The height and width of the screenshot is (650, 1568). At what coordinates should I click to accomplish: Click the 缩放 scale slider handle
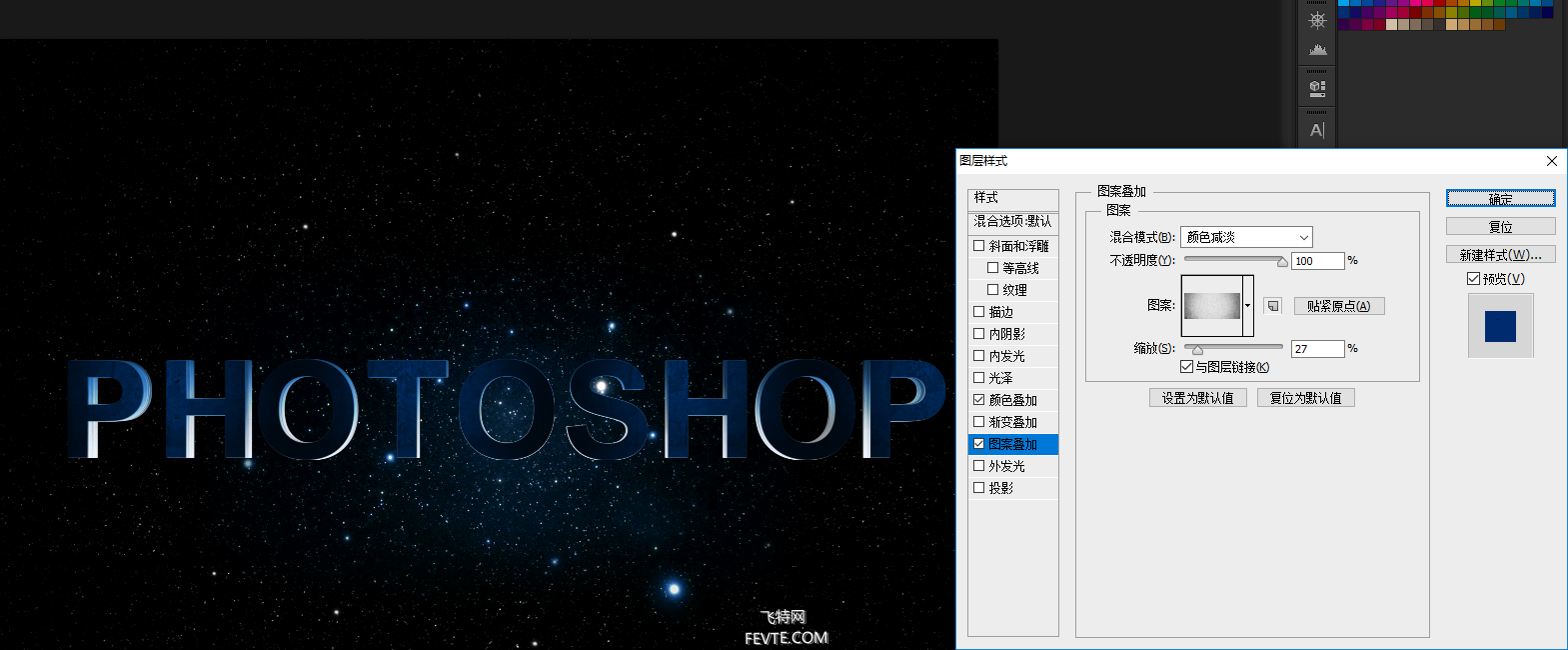(1197, 350)
